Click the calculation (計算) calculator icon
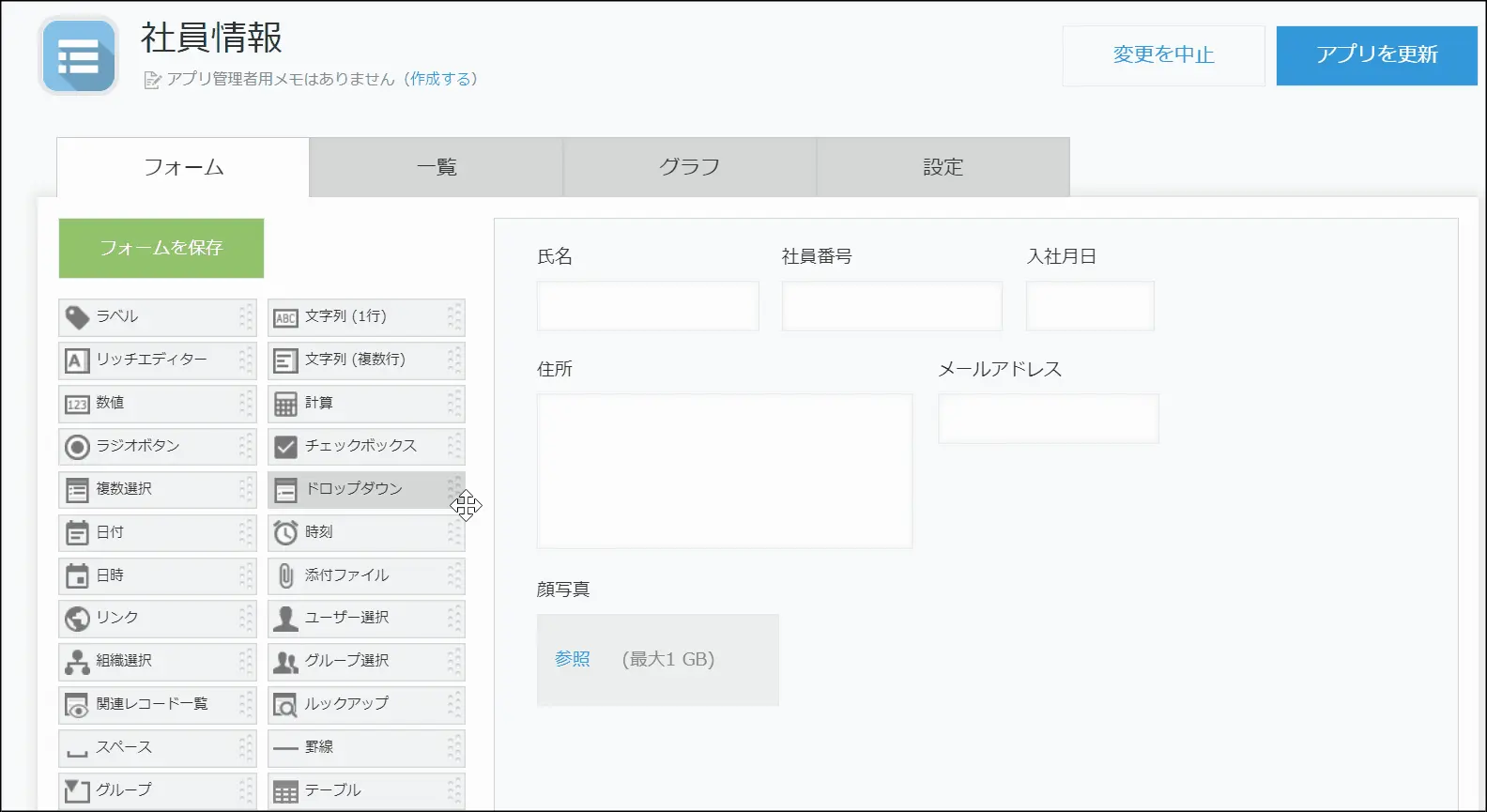 click(x=285, y=404)
